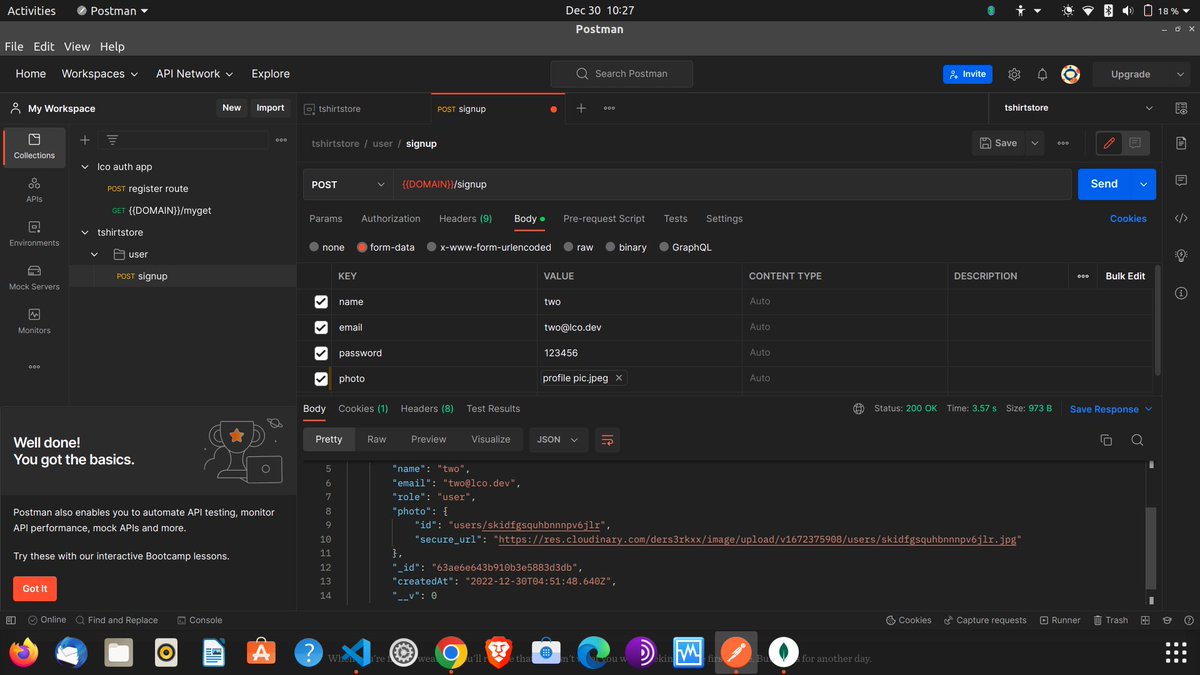This screenshot has width=1200, height=675.
Task: Collapse the user folder
Action: coord(96,254)
